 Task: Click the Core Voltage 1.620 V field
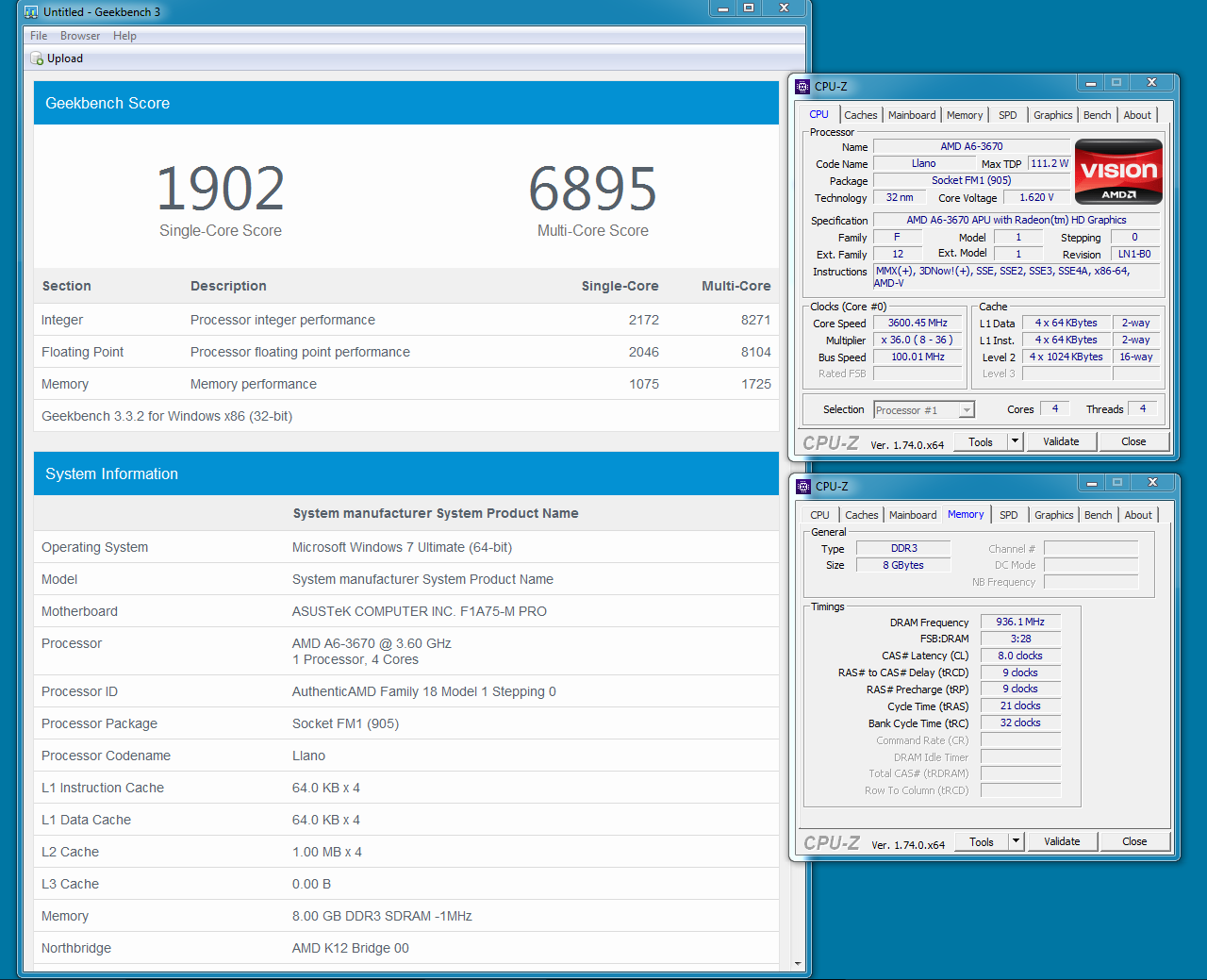tap(1036, 197)
